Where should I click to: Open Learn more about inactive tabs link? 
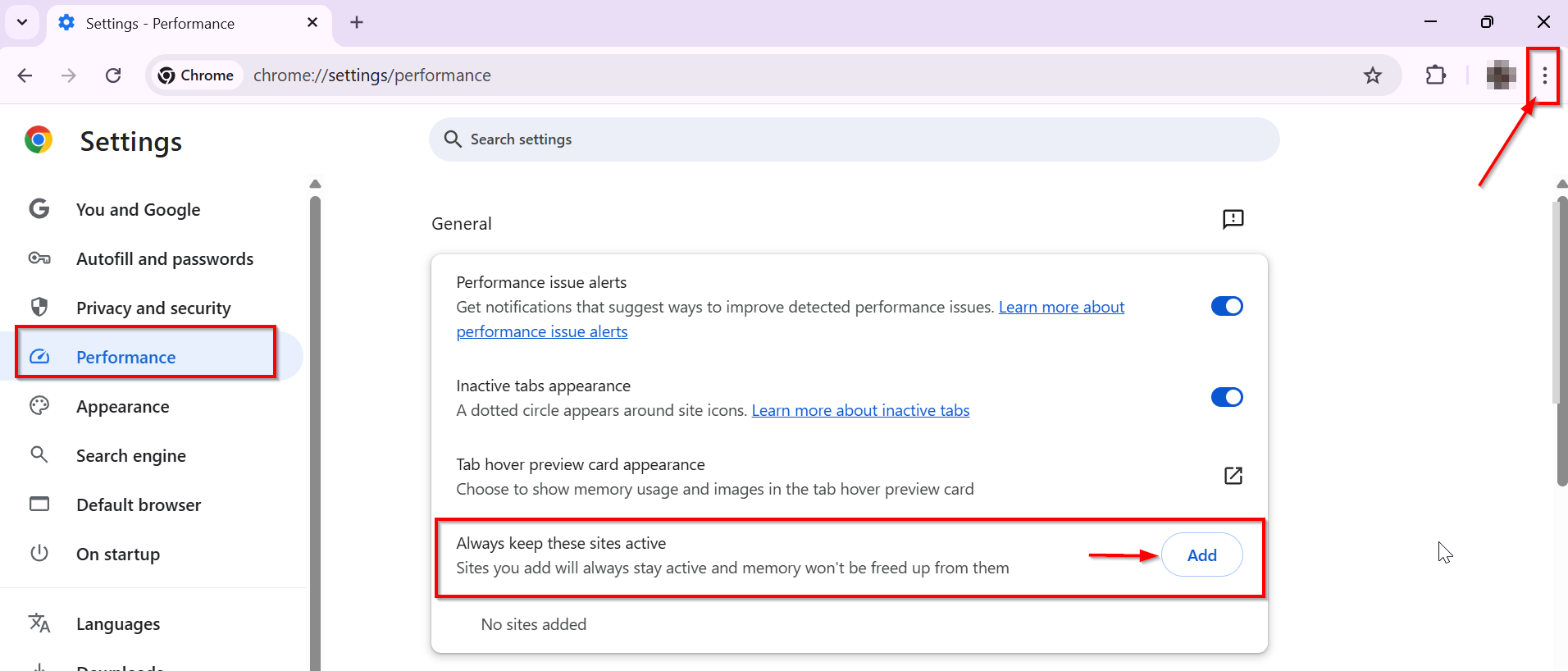(x=860, y=410)
